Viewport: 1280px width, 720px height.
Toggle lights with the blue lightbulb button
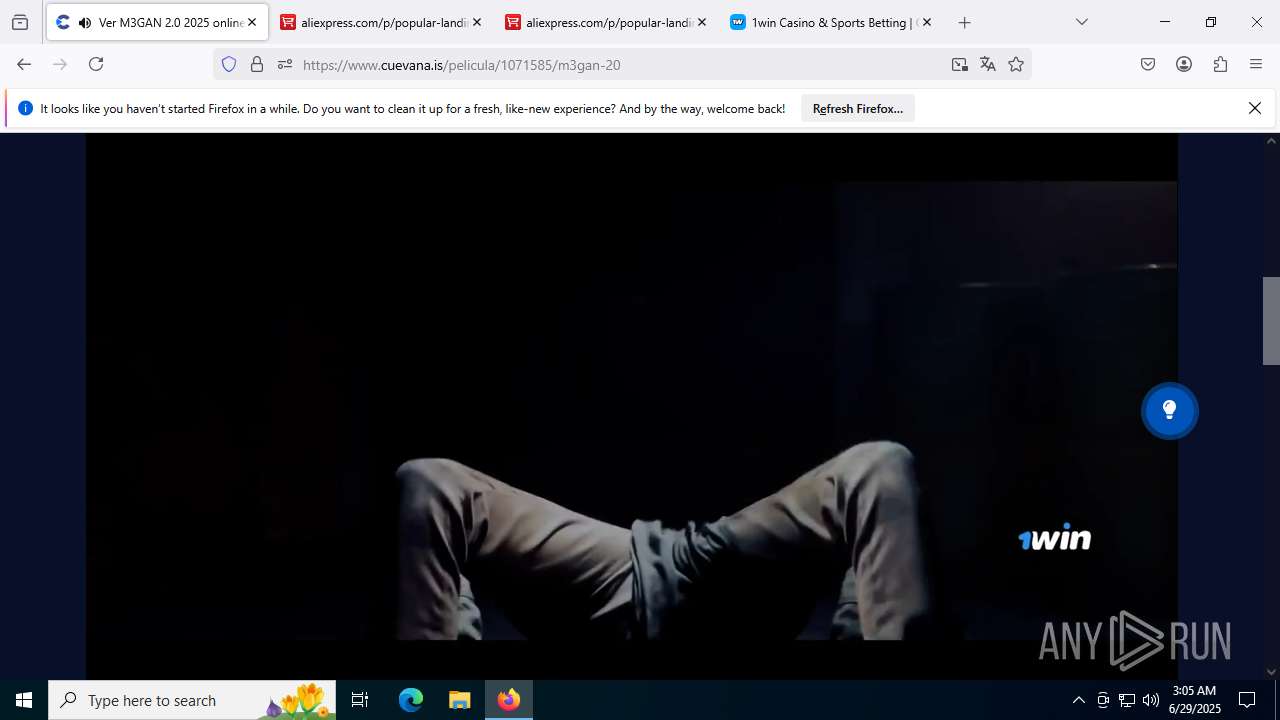pos(1170,410)
